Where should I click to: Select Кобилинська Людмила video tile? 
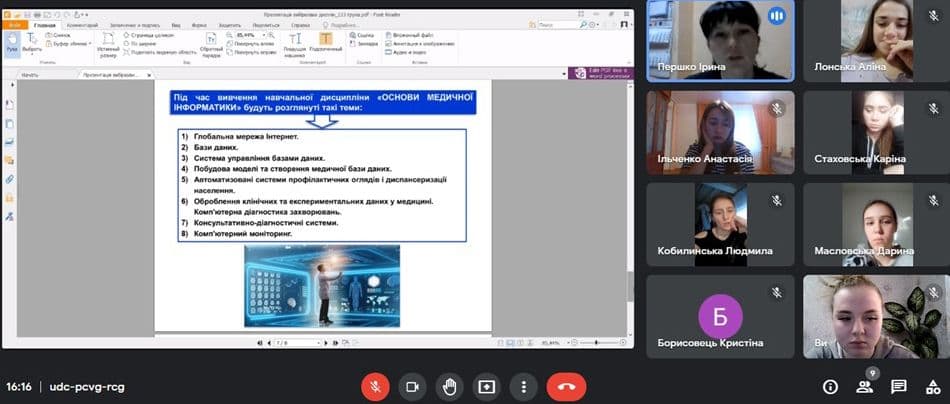tap(720, 225)
